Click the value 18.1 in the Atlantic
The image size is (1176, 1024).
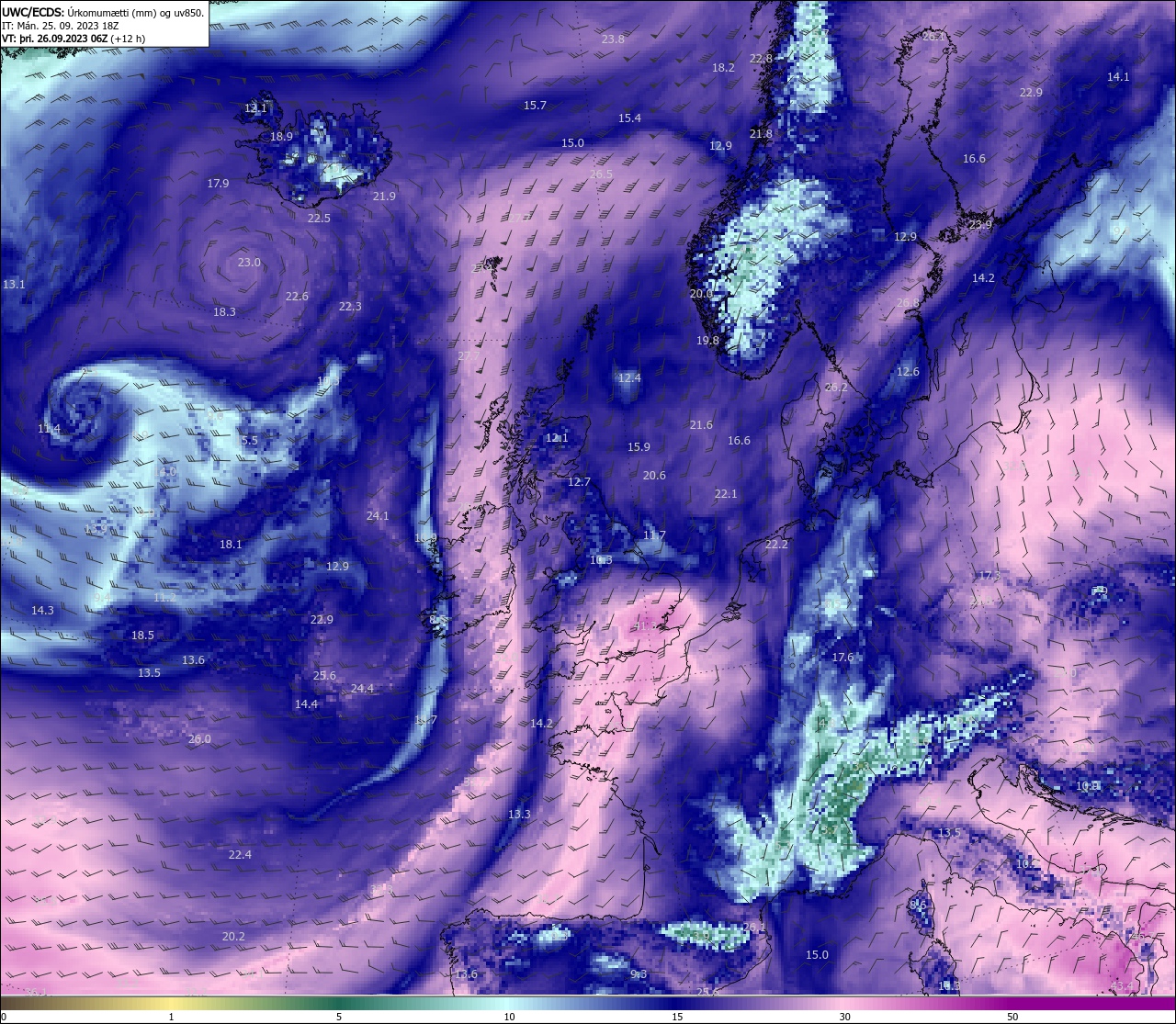pos(231,544)
